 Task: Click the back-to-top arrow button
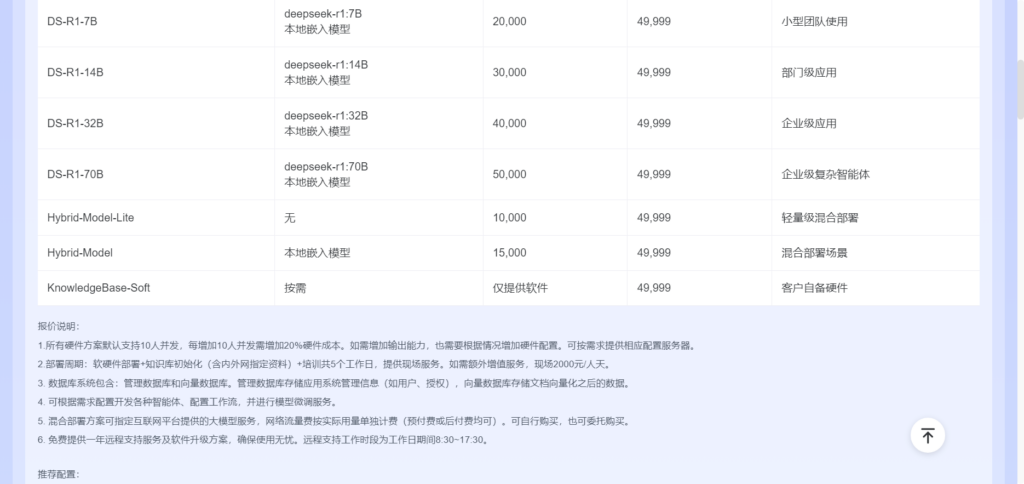(927, 435)
